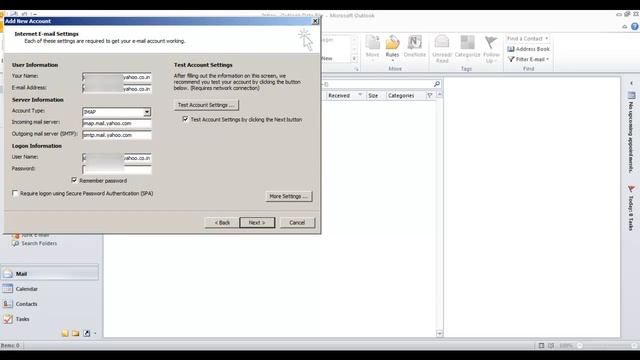
Task: Click the Reading view icon in the status bar
Action: 551,346
